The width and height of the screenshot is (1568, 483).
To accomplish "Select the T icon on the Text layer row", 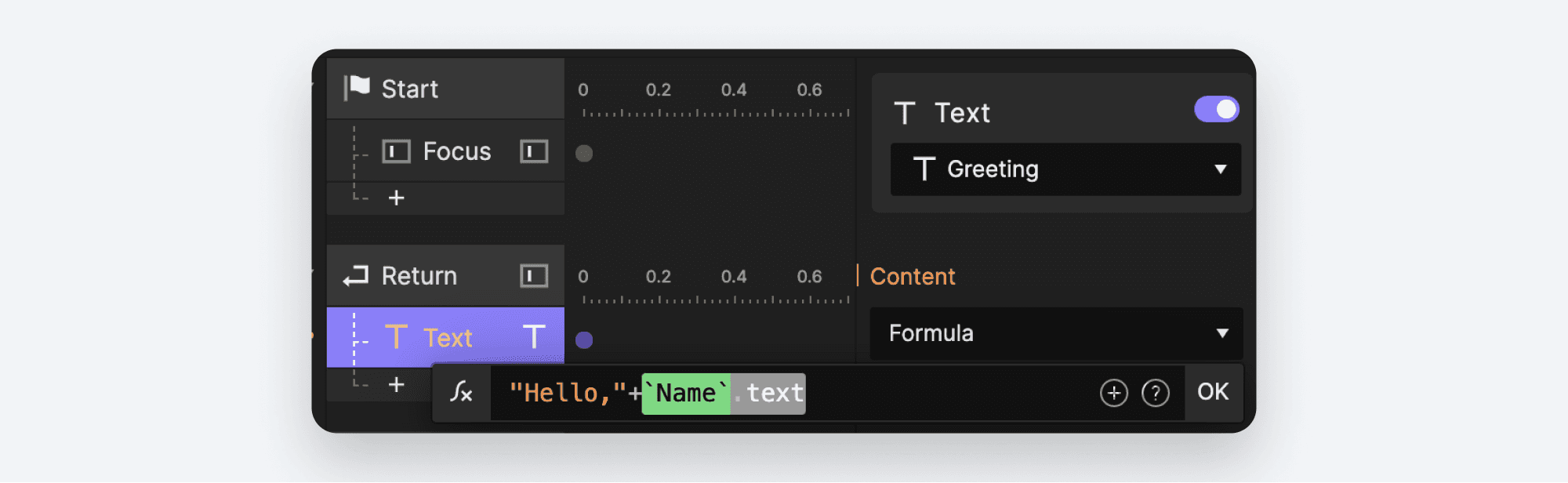I will click(396, 336).
